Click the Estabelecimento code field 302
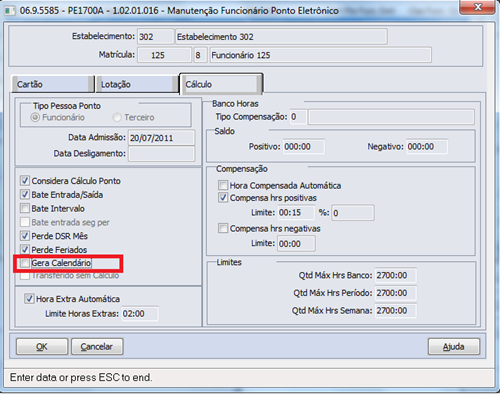The width and height of the screenshot is (500, 394). (x=155, y=36)
